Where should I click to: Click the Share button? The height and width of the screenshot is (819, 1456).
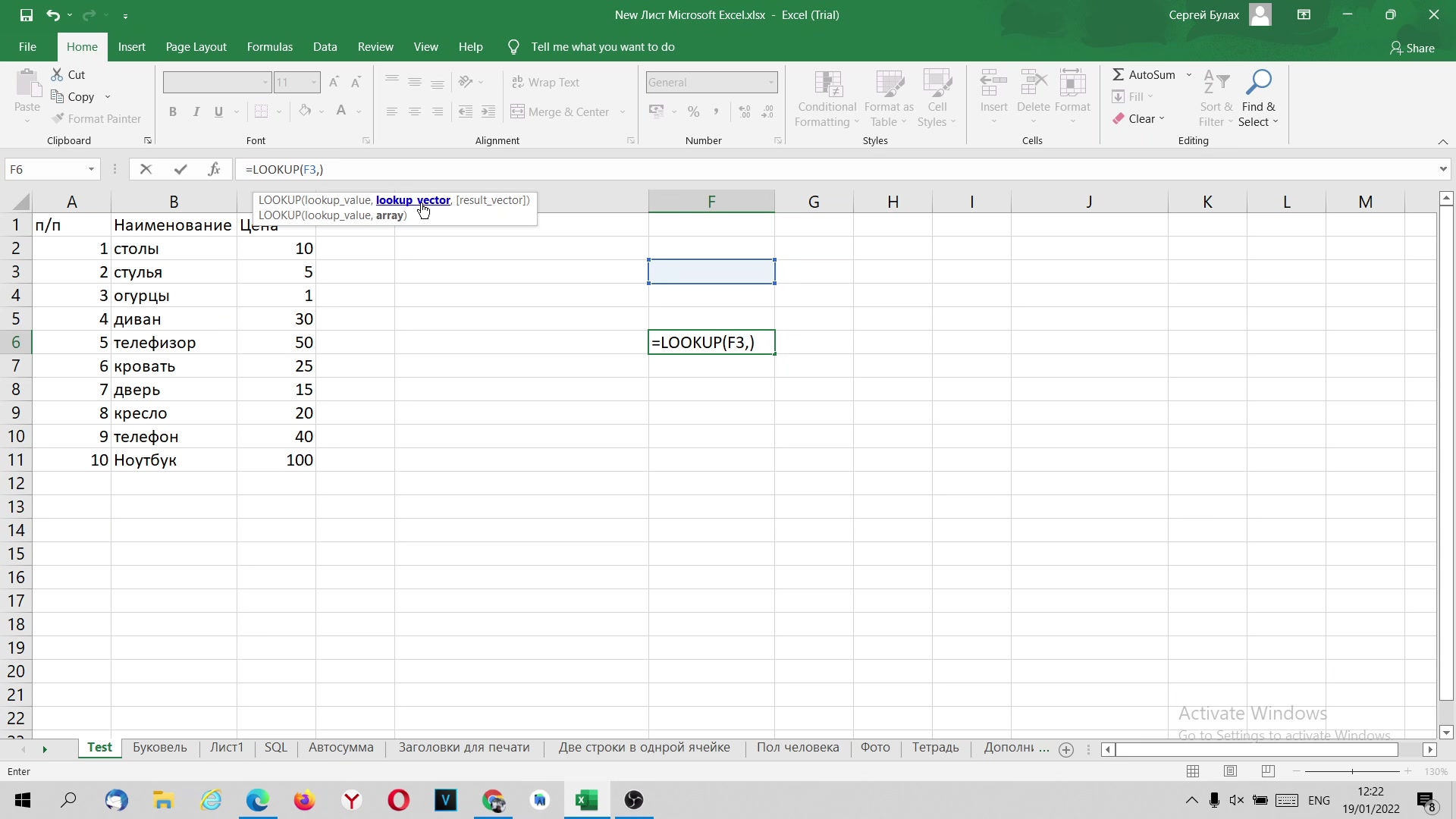click(x=1412, y=47)
